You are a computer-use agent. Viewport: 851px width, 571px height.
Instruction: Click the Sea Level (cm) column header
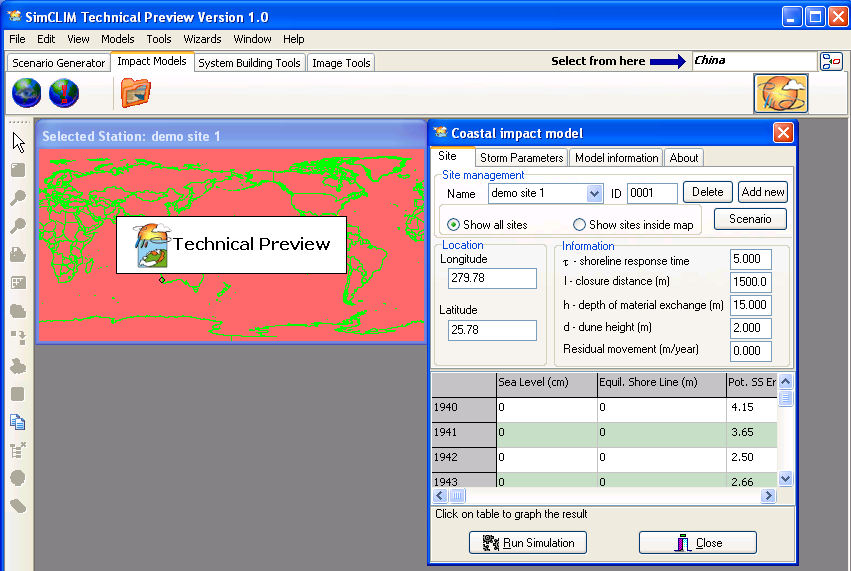pyautogui.click(x=547, y=383)
